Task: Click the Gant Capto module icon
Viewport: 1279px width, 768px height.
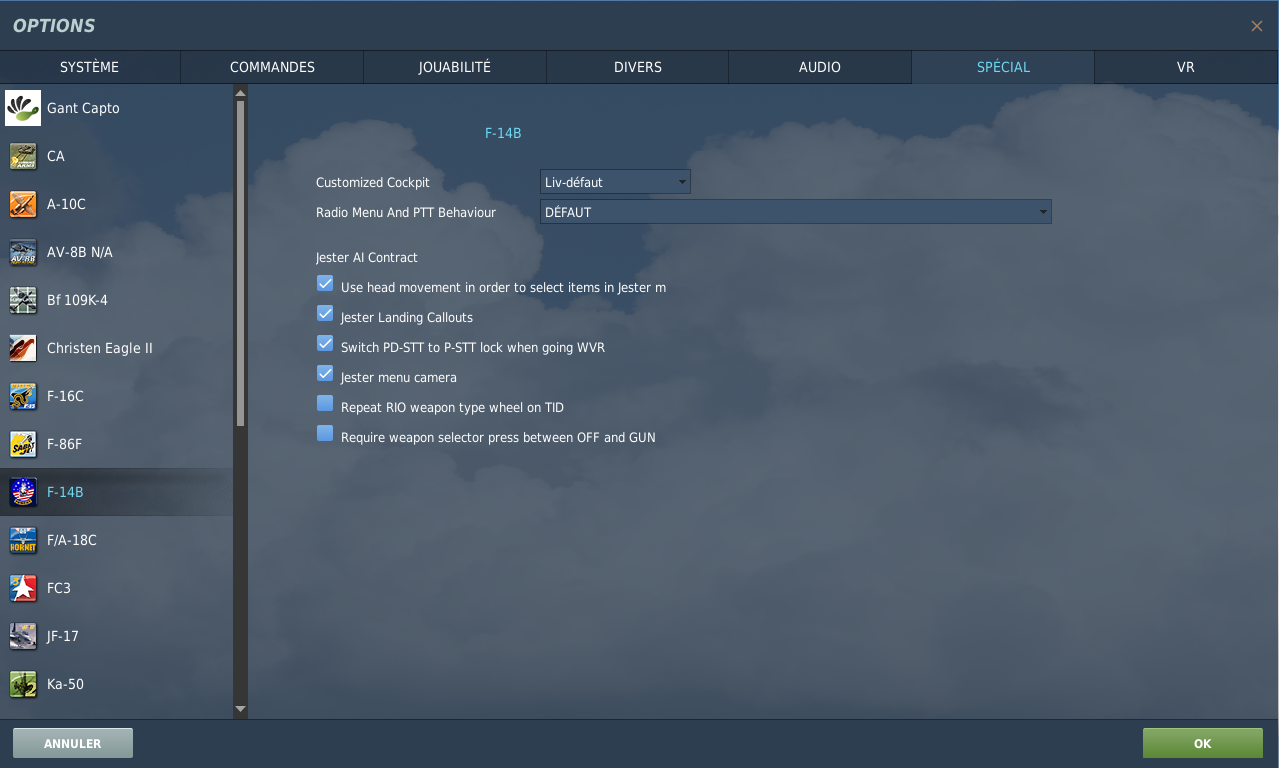Action: (23, 108)
